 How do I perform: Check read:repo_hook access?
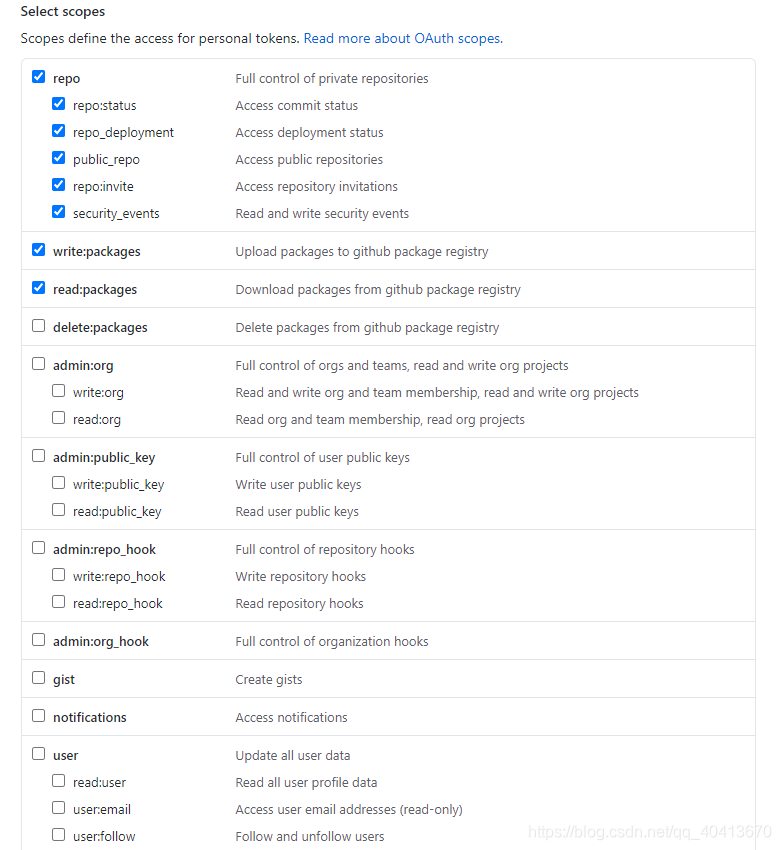coord(58,601)
